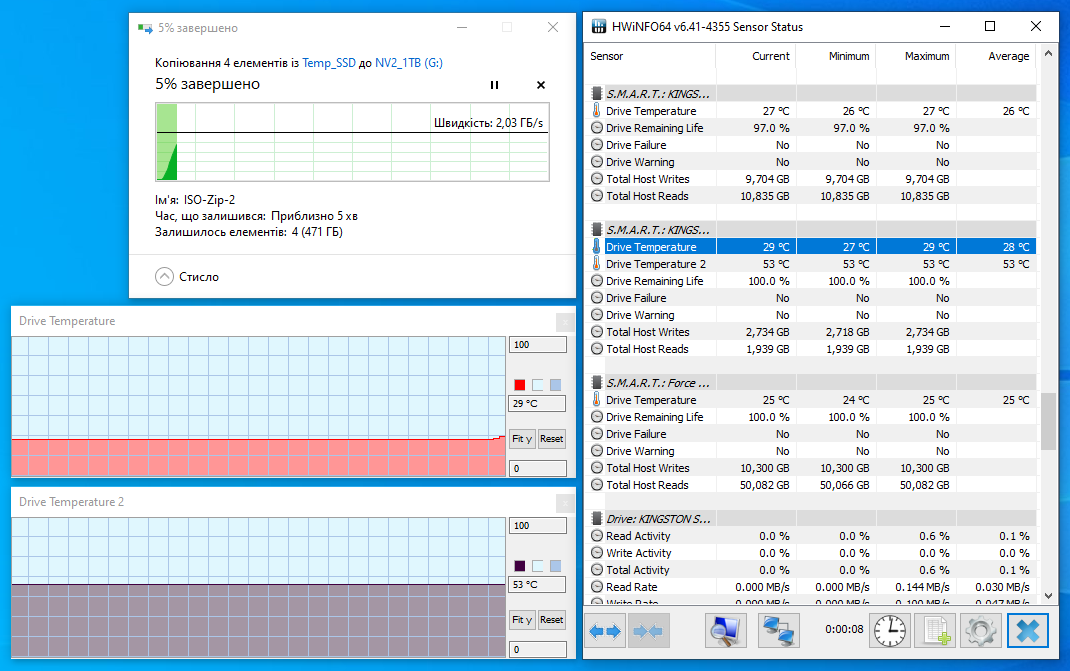Screen dimensions: 1070x671
Task: Edit the maximum value field showing 100
Action: click(537, 343)
